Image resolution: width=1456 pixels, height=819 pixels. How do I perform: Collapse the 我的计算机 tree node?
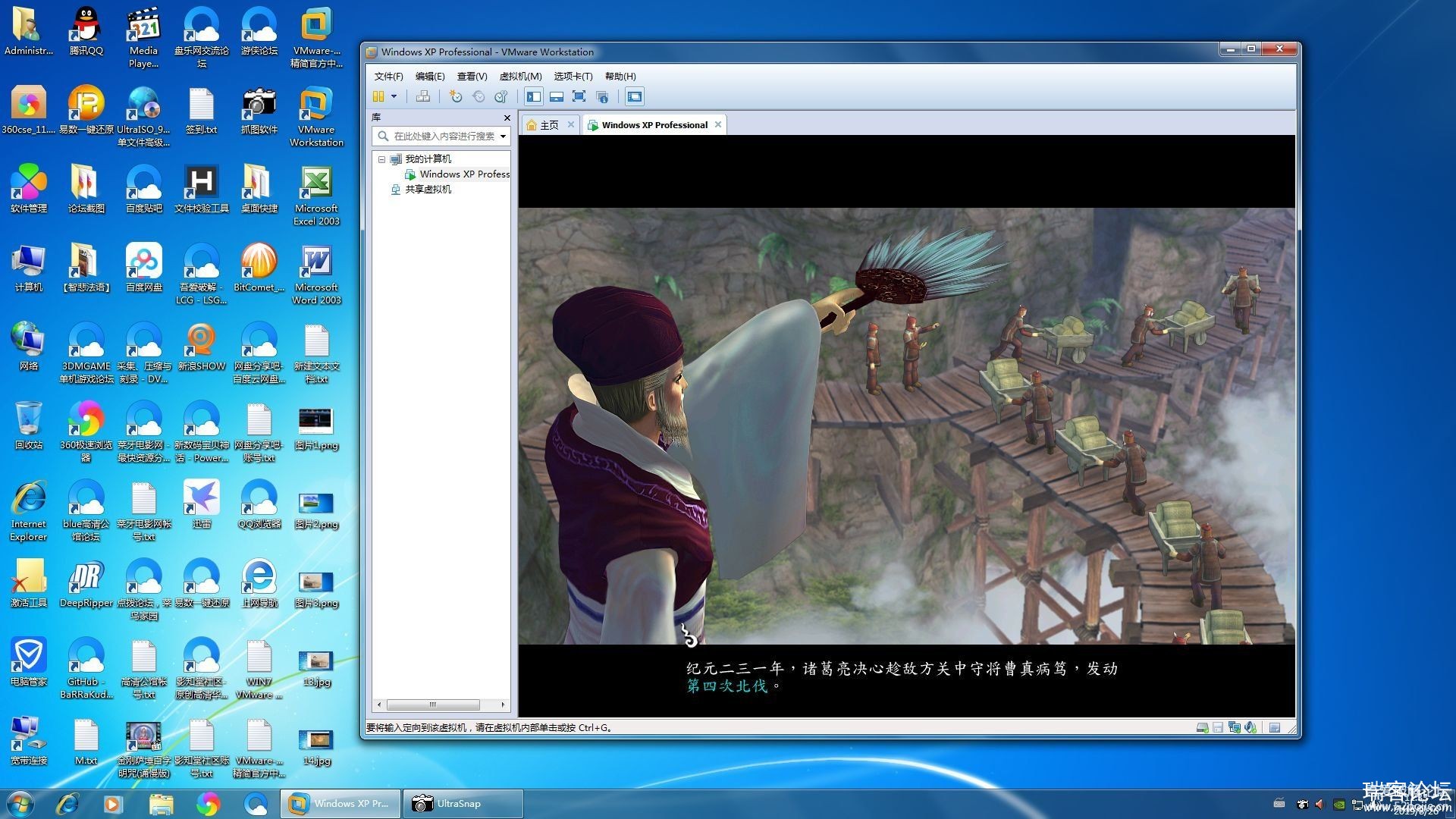click(381, 159)
